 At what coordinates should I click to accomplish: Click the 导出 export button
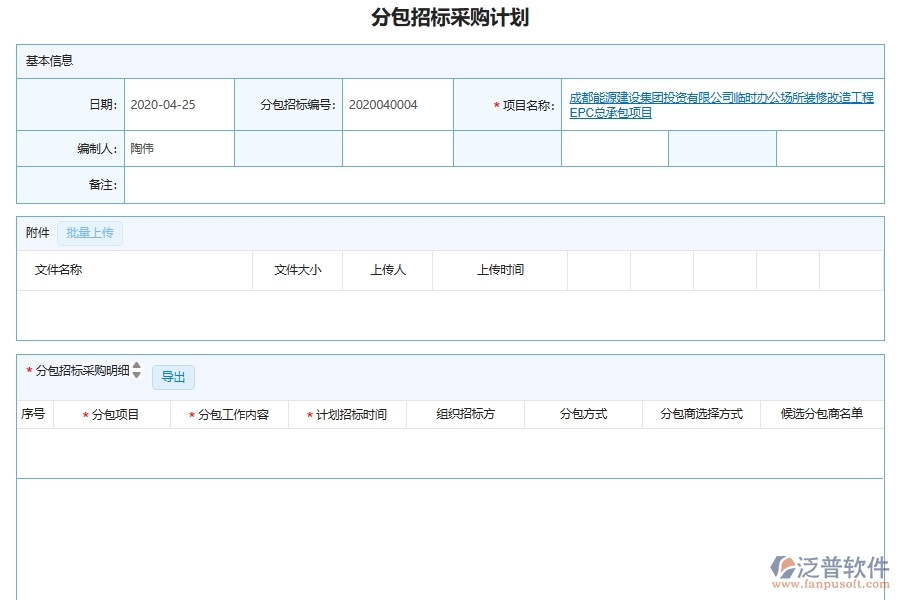[173, 377]
